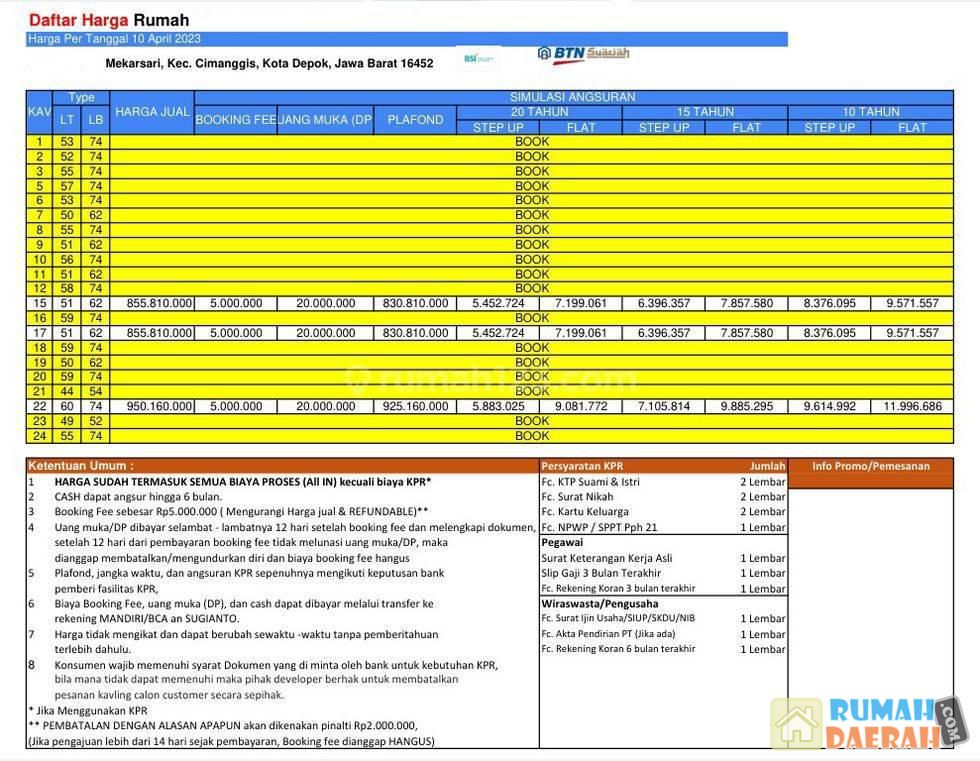Click the 11.996.686 installment cell
This screenshot has width=980, height=761.
pyautogui.click(x=912, y=407)
